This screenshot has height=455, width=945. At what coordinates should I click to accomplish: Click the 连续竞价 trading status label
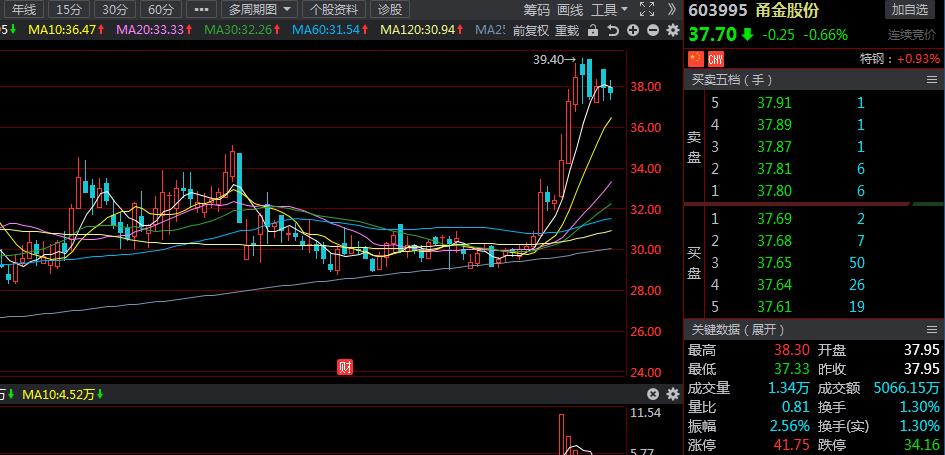click(912, 35)
